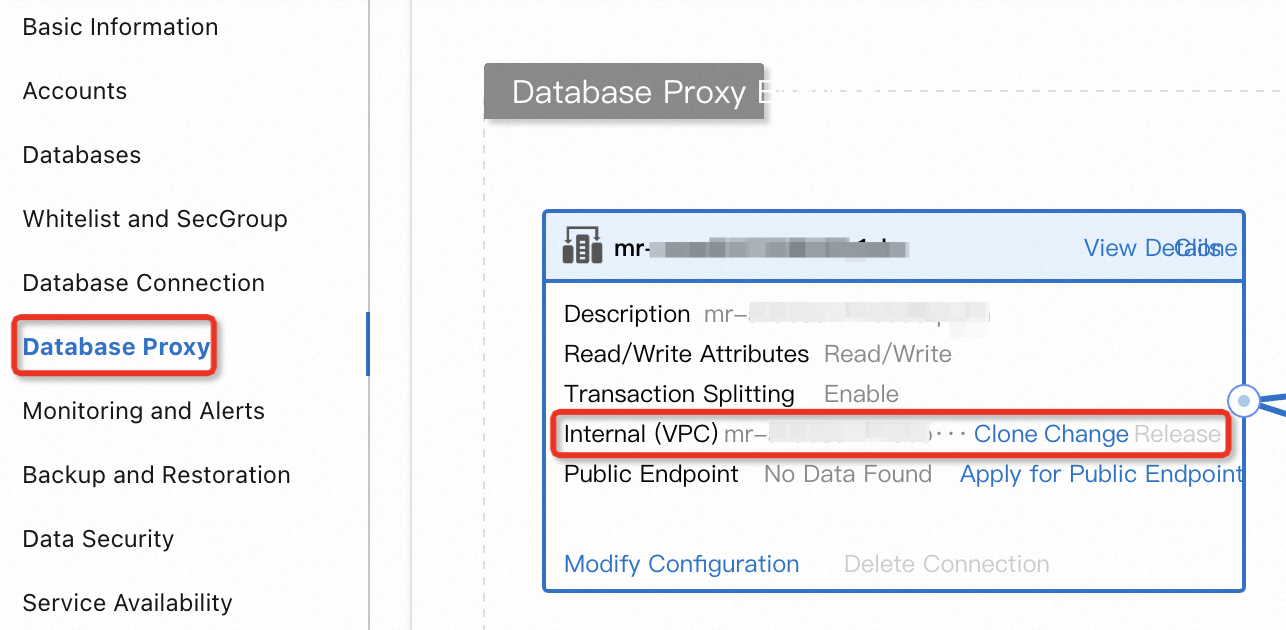The image size is (1286, 630).
Task: Click Release next to the VPC endpoint
Action: (x=1177, y=434)
